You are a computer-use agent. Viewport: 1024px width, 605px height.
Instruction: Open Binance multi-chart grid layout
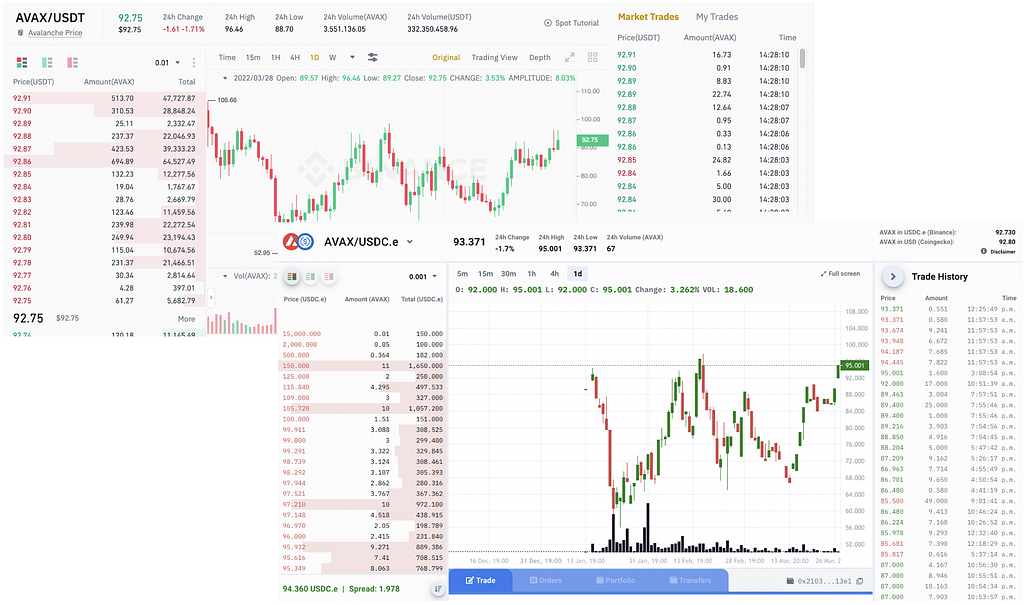[x=592, y=57]
